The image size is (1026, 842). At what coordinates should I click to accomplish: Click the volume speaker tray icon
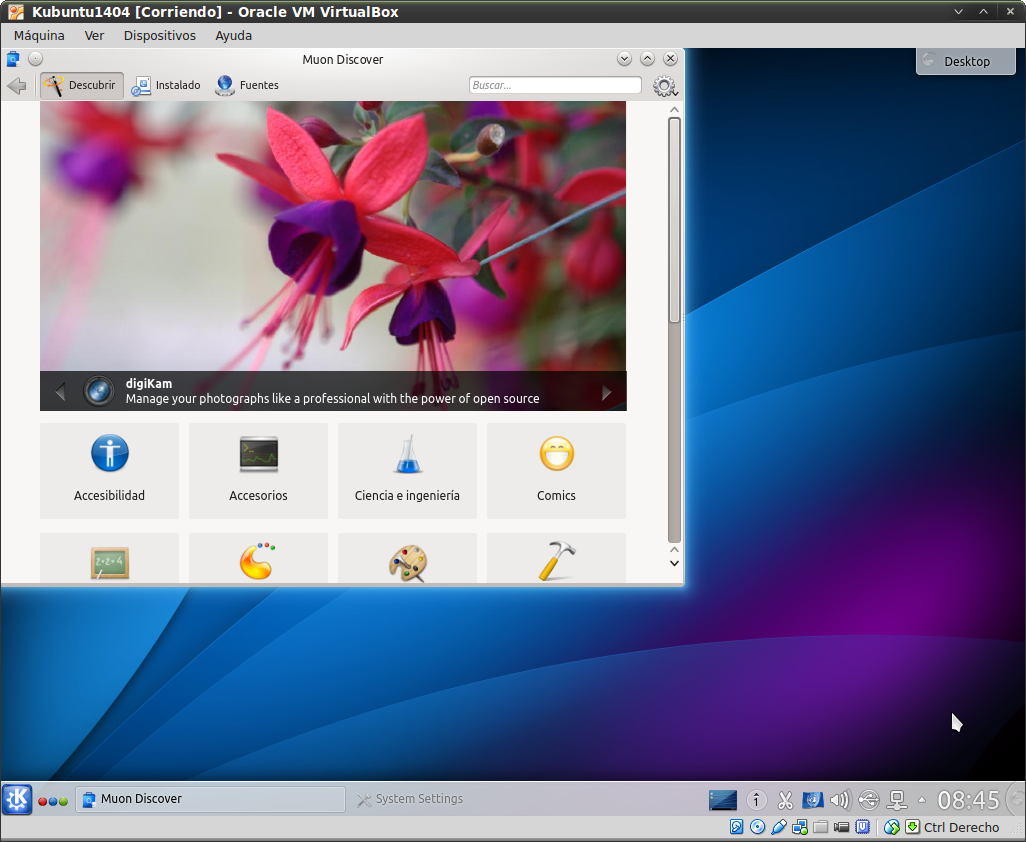coord(840,800)
